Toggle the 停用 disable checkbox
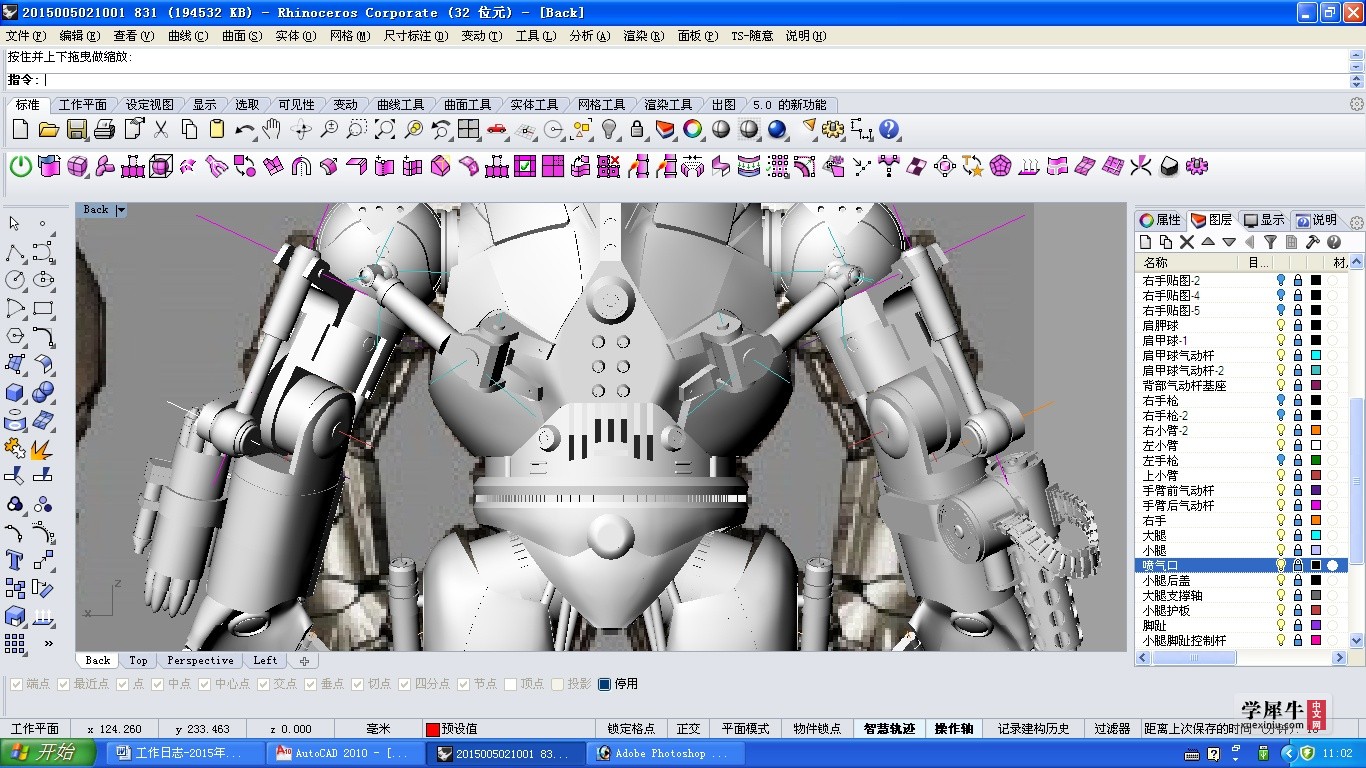Viewport: 1366px width, 768px height. pos(604,684)
